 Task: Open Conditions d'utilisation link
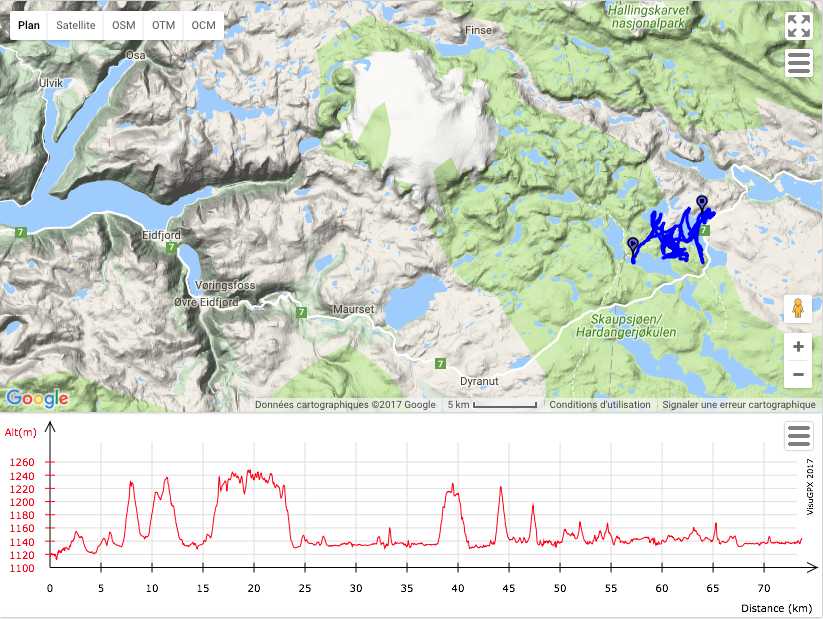click(x=599, y=405)
